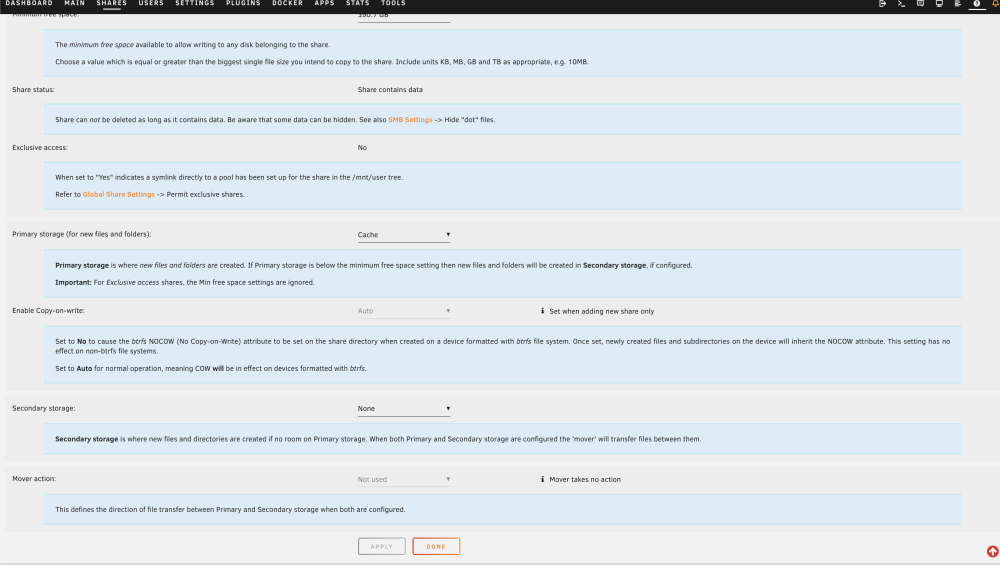This screenshot has width=1000, height=565.
Task: Click help line 'Important: For Exclusive access shares'
Action: tap(185, 282)
